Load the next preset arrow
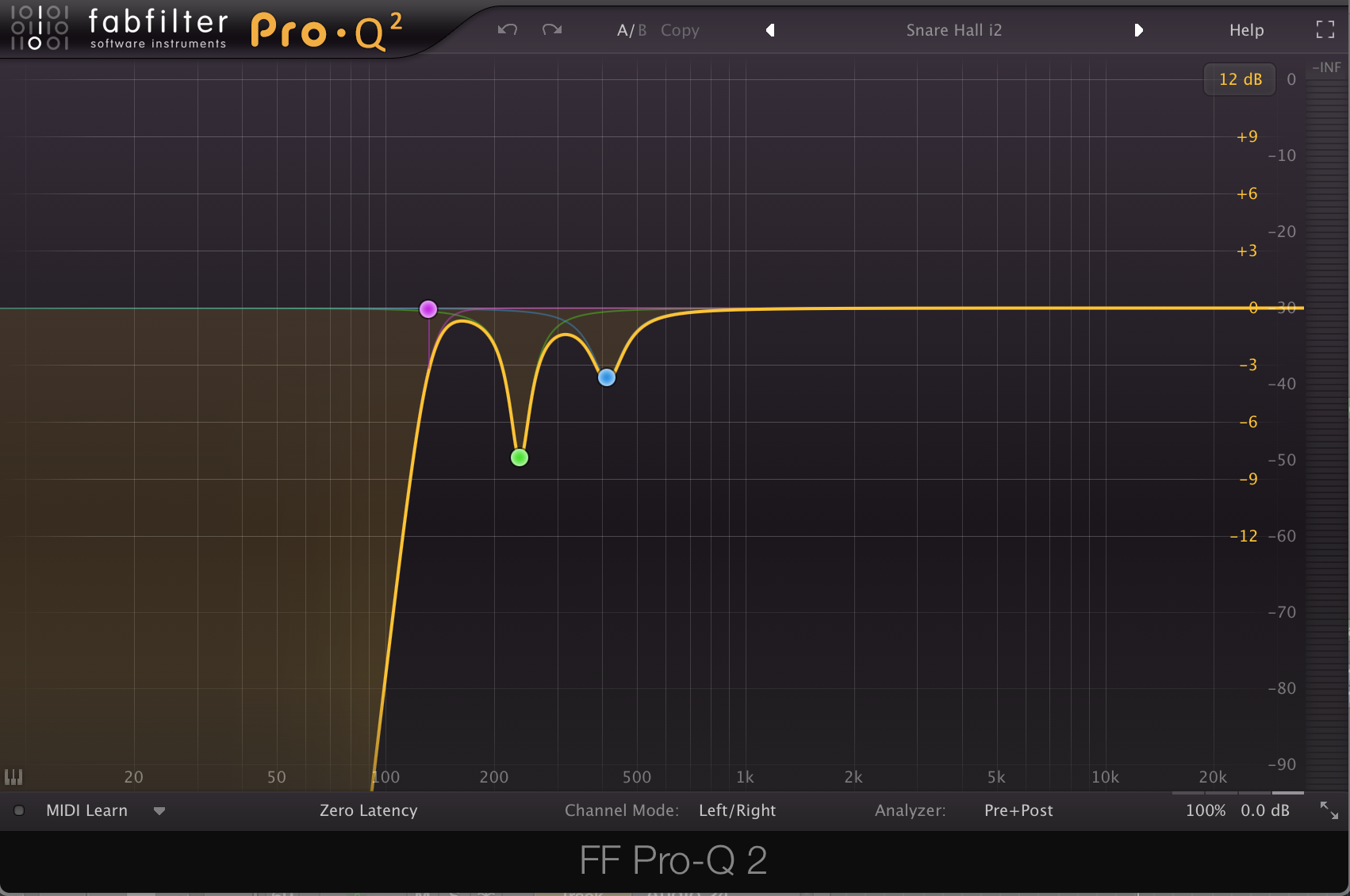The image size is (1350, 896). tap(1139, 30)
